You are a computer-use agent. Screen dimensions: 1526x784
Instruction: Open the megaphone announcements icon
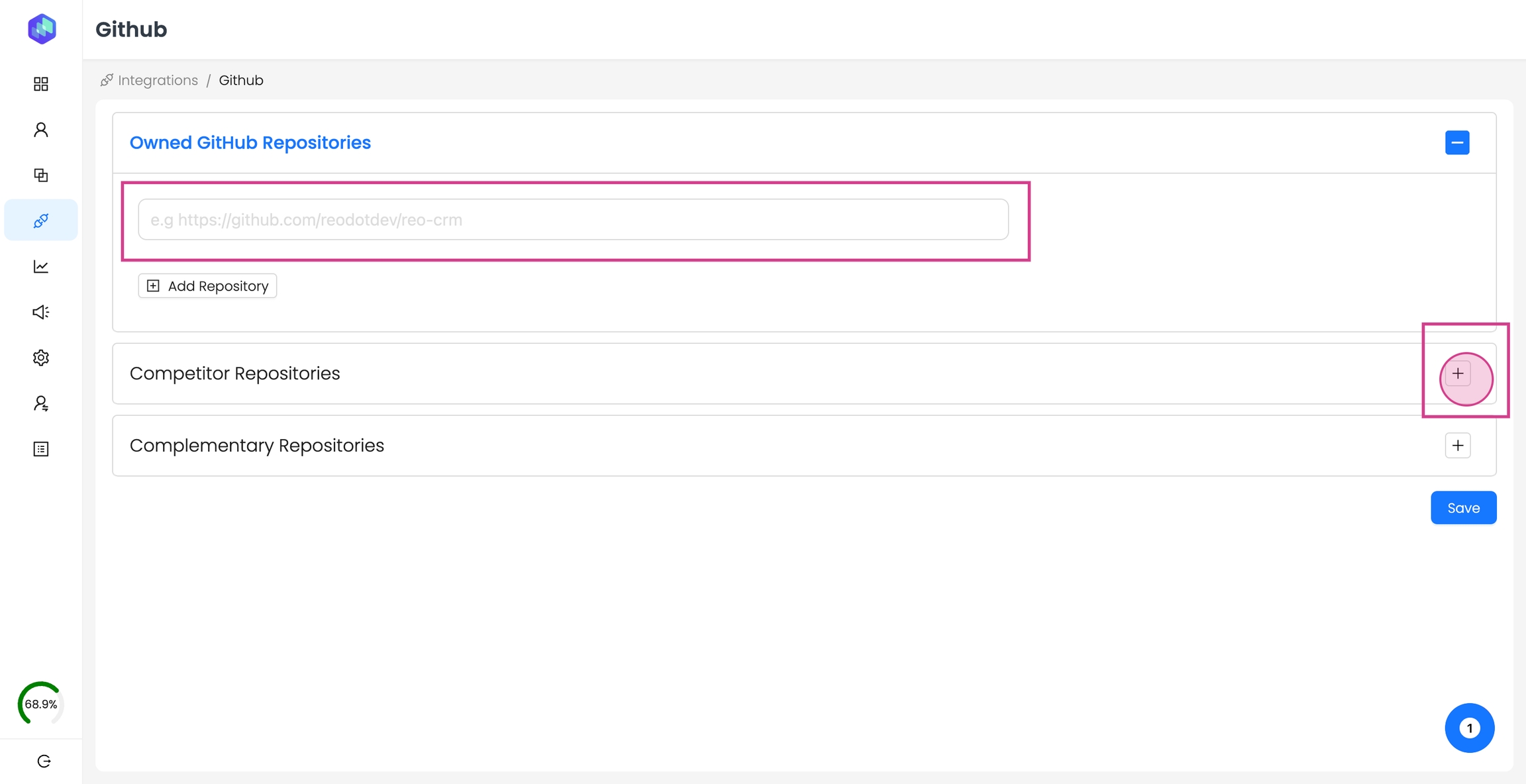(41, 312)
